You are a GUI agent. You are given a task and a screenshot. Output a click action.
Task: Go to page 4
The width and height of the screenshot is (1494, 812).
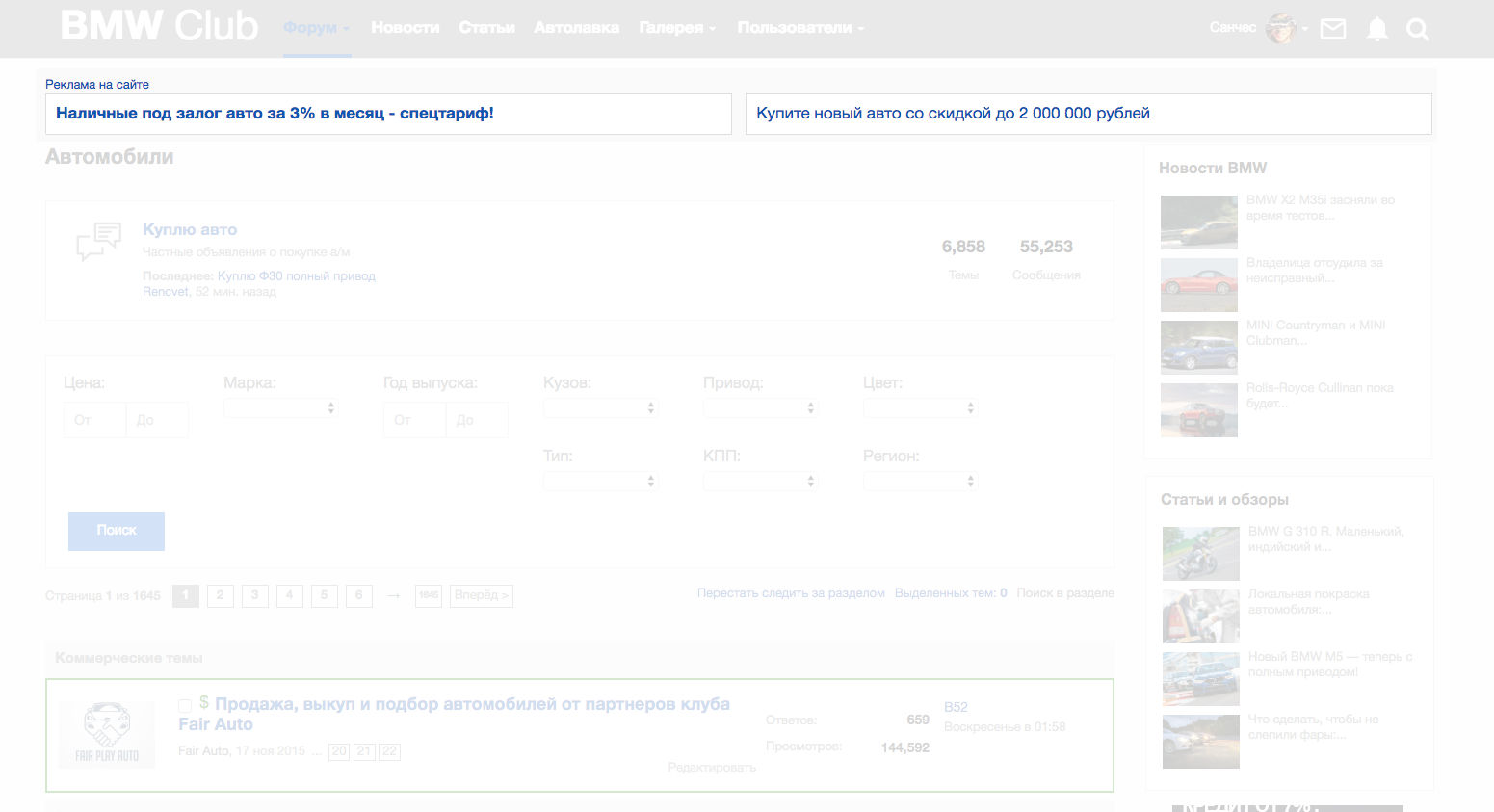click(x=290, y=595)
